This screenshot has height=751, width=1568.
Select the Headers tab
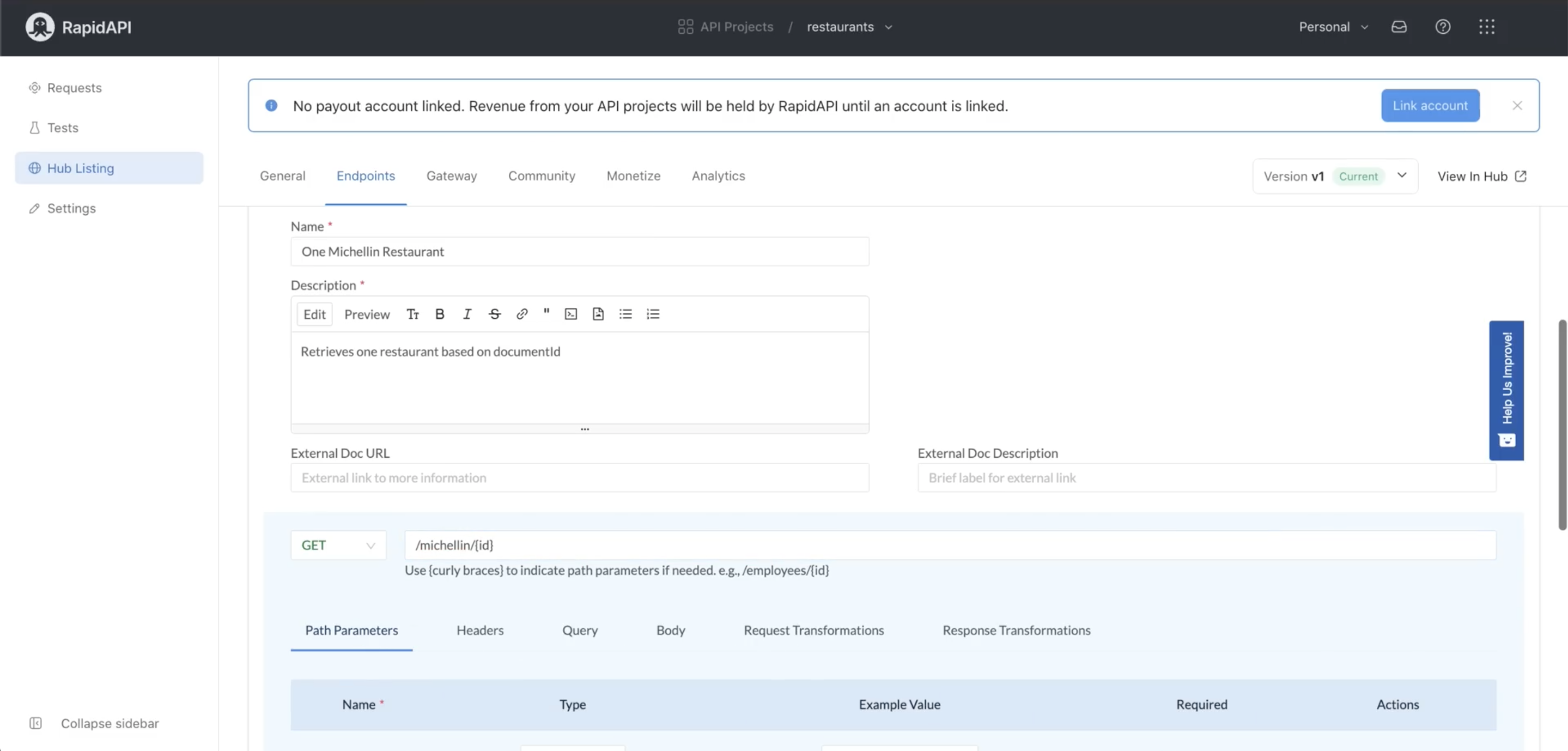[480, 631]
